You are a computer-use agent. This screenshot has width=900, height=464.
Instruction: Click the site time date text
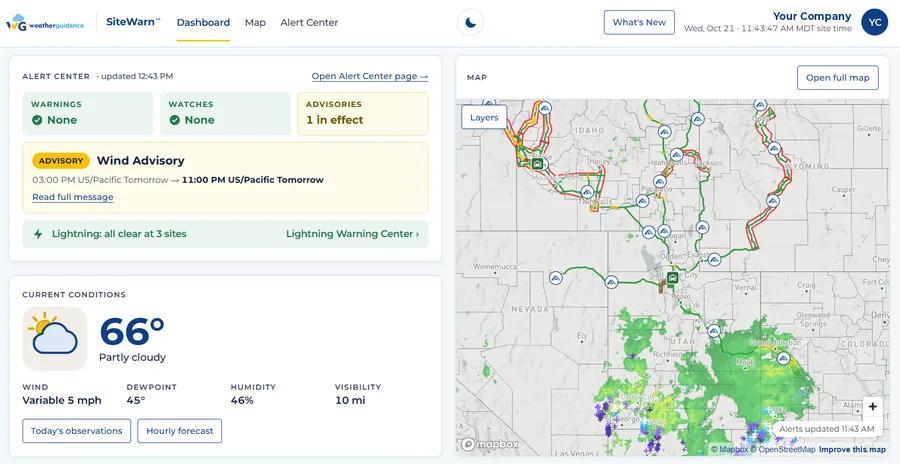(767, 28)
